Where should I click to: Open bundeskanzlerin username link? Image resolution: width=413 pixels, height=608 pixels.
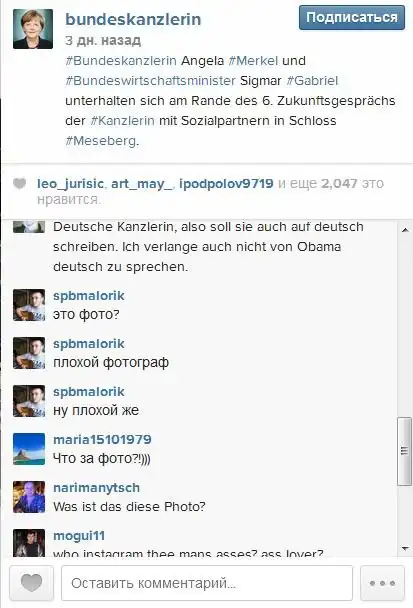click(x=133, y=19)
